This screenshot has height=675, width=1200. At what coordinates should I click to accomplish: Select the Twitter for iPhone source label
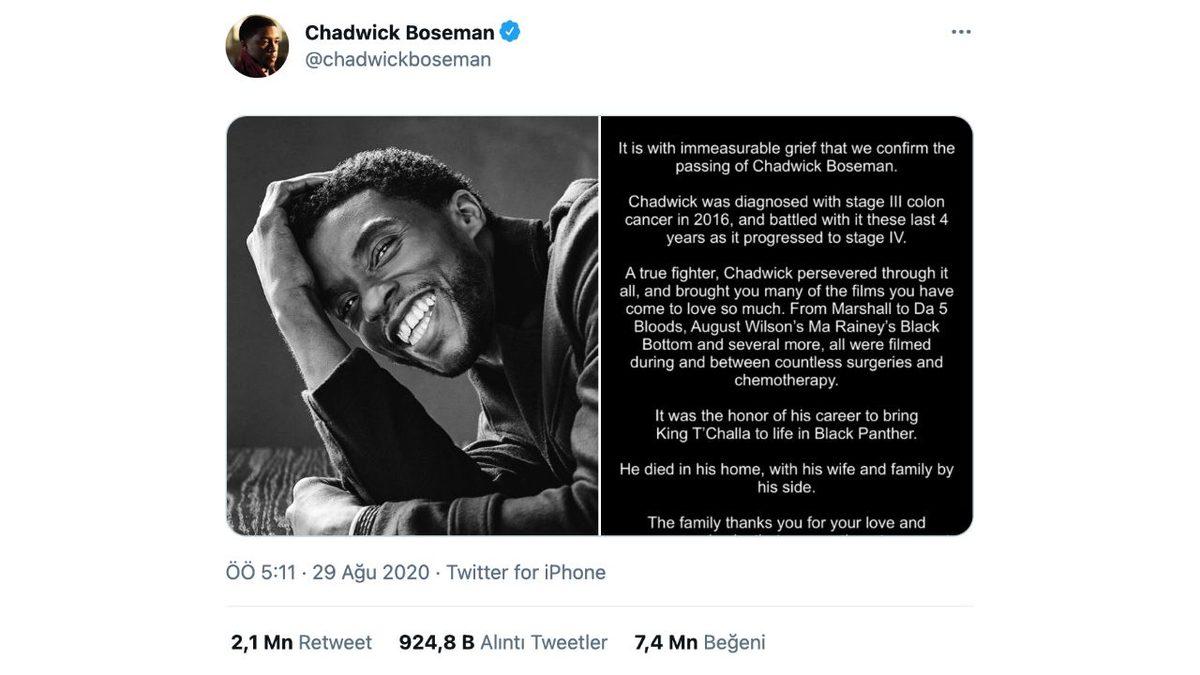(x=522, y=570)
